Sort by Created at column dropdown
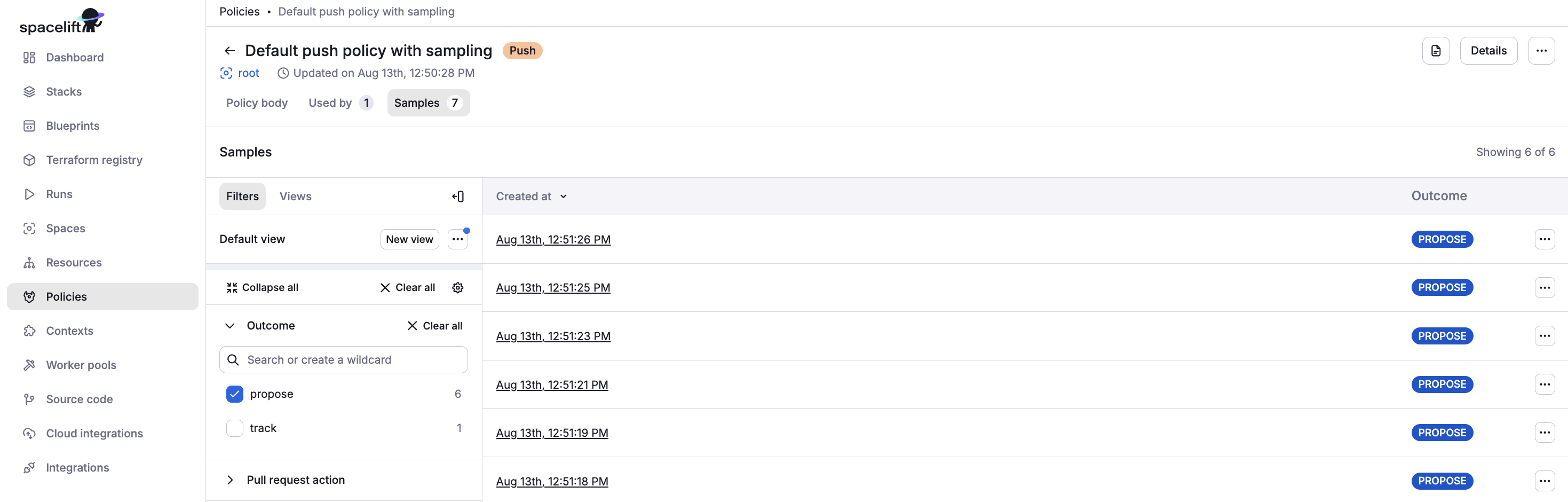1568x502 pixels. click(531, 196)
